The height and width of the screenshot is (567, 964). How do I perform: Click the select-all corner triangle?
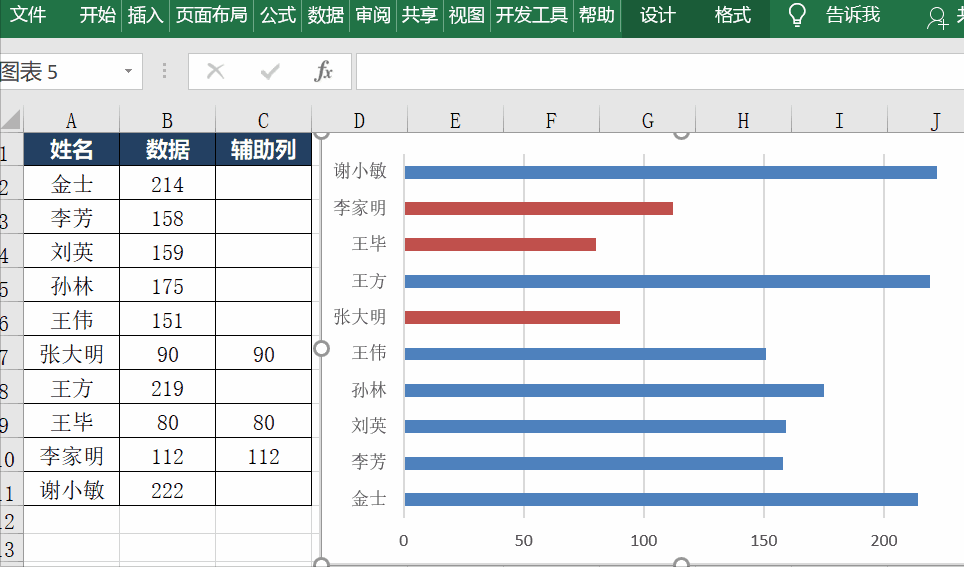pyautogui.click(x=12, y=119)
